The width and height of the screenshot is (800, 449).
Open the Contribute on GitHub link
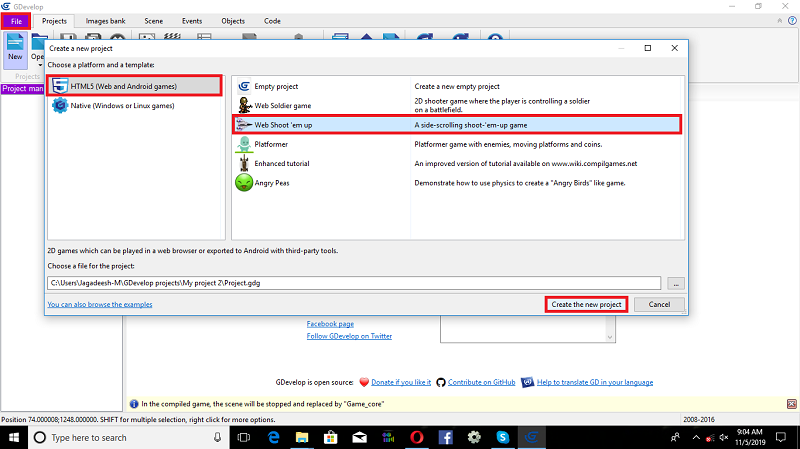tap(482, 382)
